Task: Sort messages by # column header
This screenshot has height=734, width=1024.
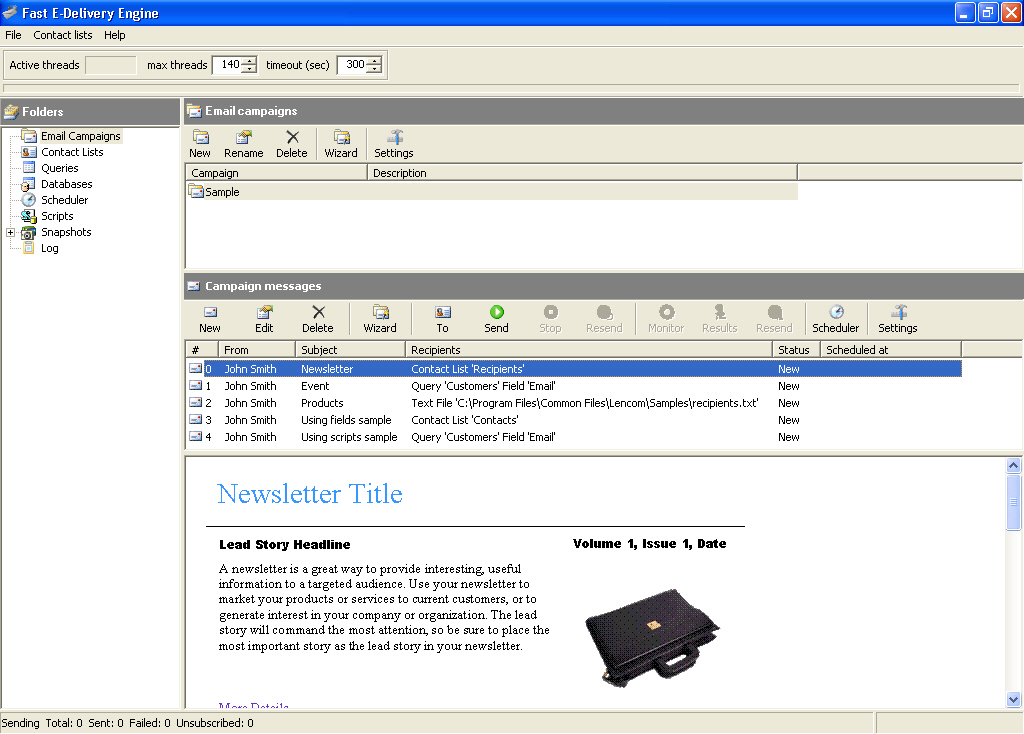Action: point(202,350)
